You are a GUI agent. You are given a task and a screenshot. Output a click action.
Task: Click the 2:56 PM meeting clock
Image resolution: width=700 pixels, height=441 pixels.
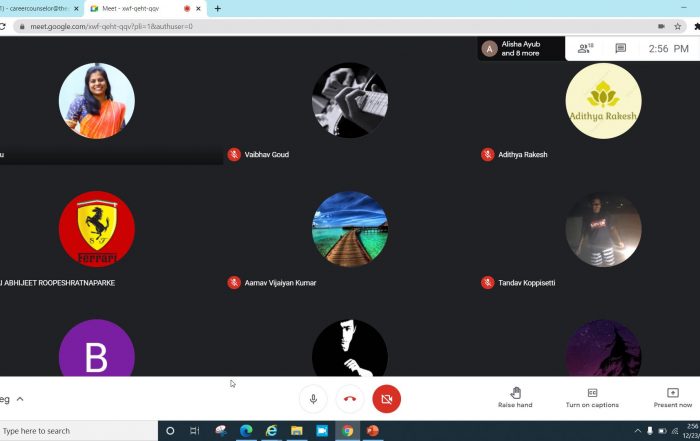pyautogui.click(x=668, y=48)
